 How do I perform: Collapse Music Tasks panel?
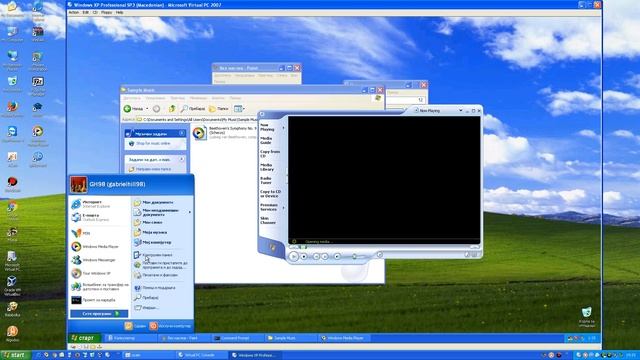click(x=182, y=133)
